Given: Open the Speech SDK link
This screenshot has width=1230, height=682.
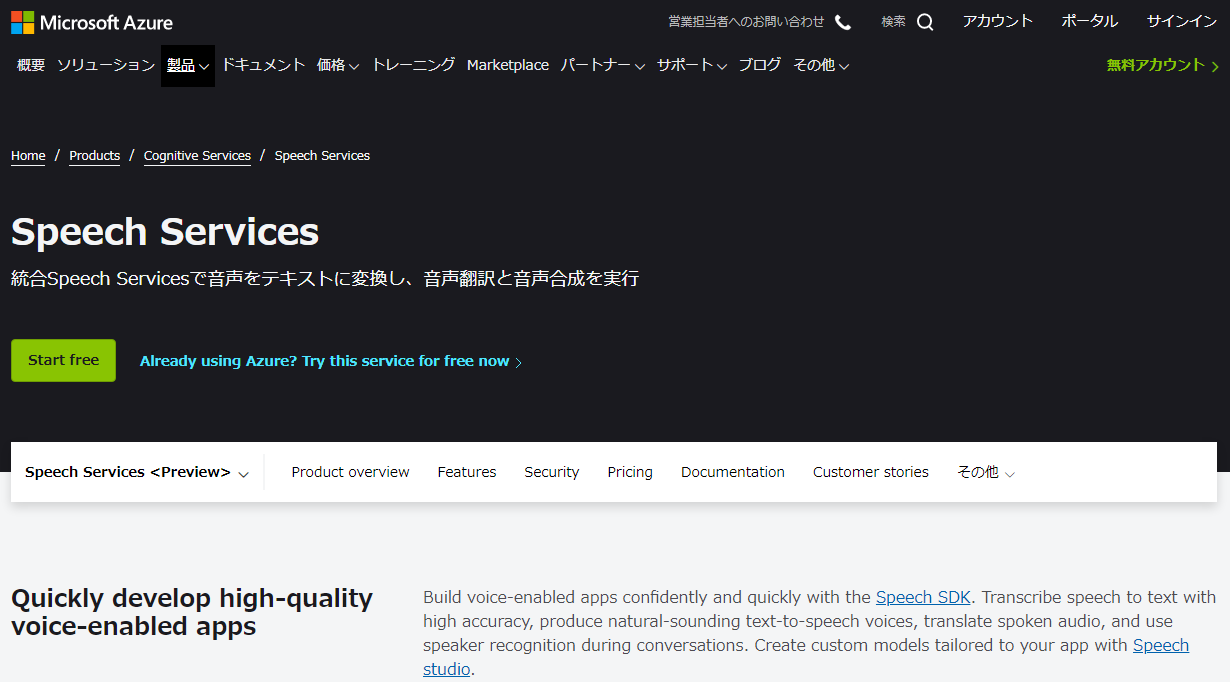Looking at the screenshot, I should point(923,597).
